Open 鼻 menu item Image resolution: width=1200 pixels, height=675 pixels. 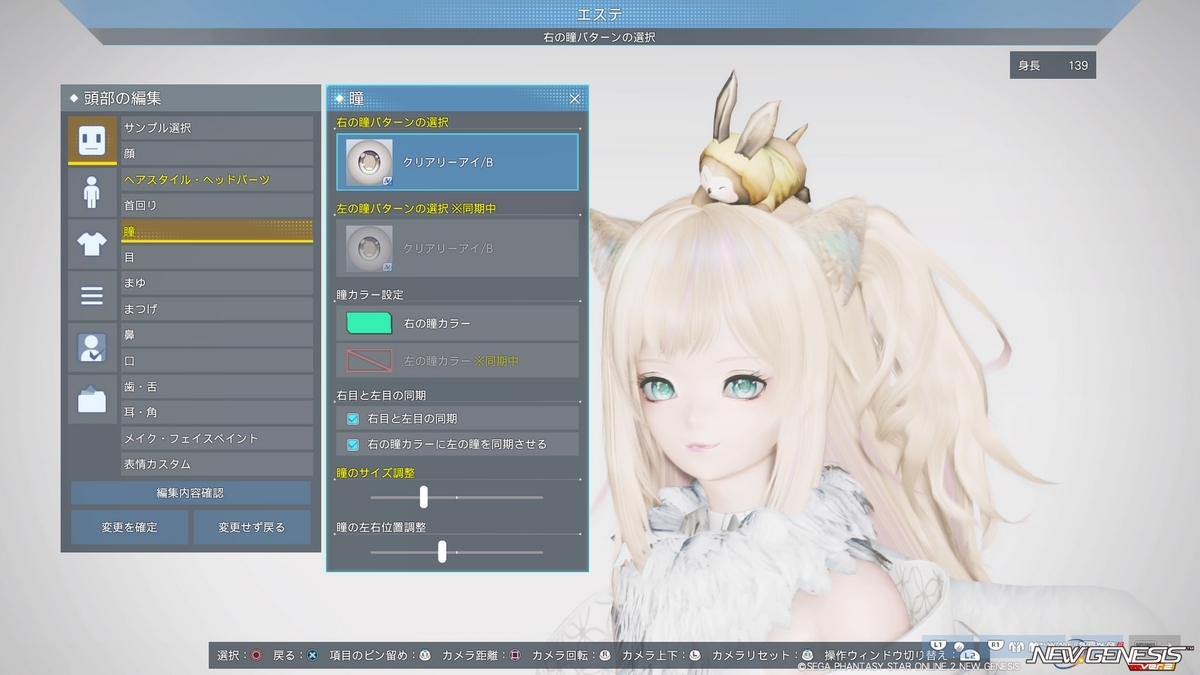217,335
